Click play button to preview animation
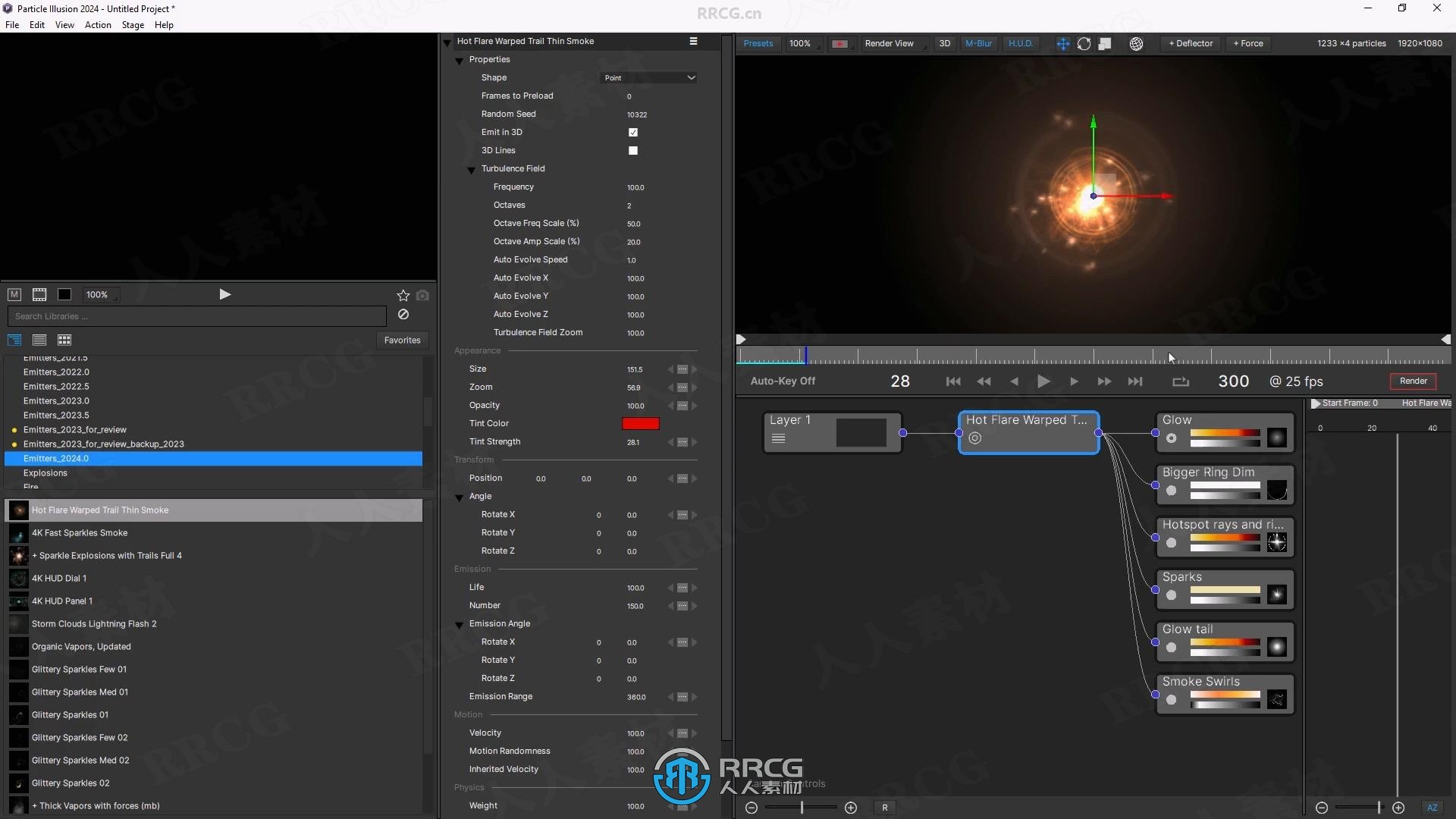This screenshot has height=819, width=1456. 1044,381
